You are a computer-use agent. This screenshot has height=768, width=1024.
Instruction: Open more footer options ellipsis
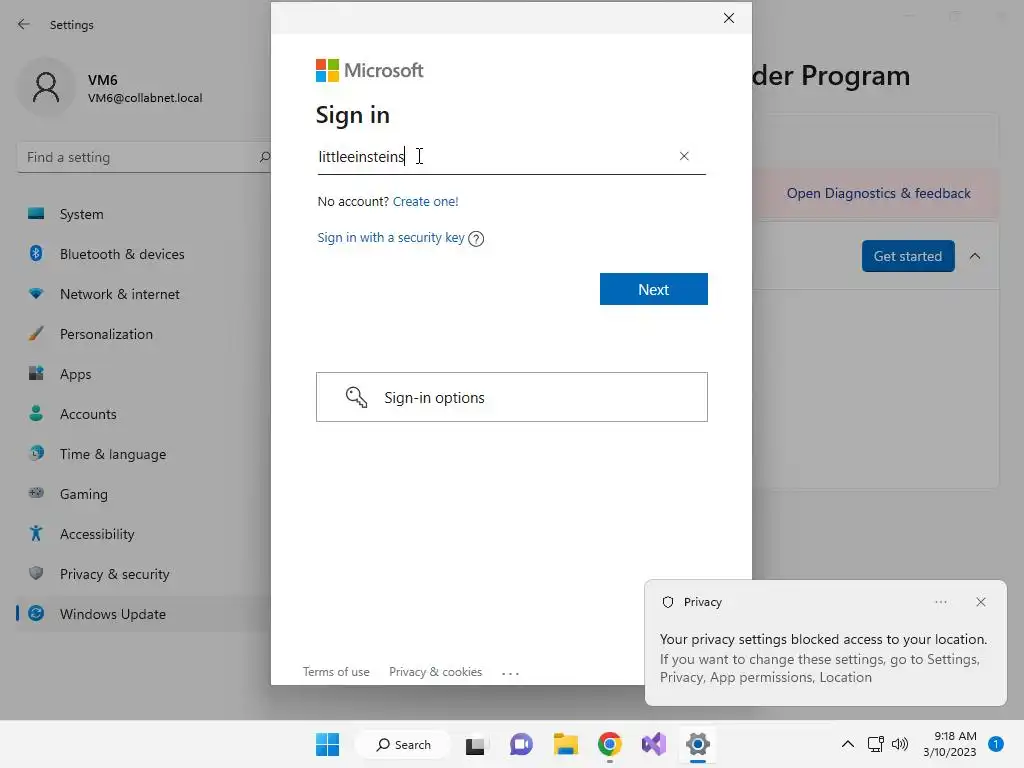pos(511,673)
